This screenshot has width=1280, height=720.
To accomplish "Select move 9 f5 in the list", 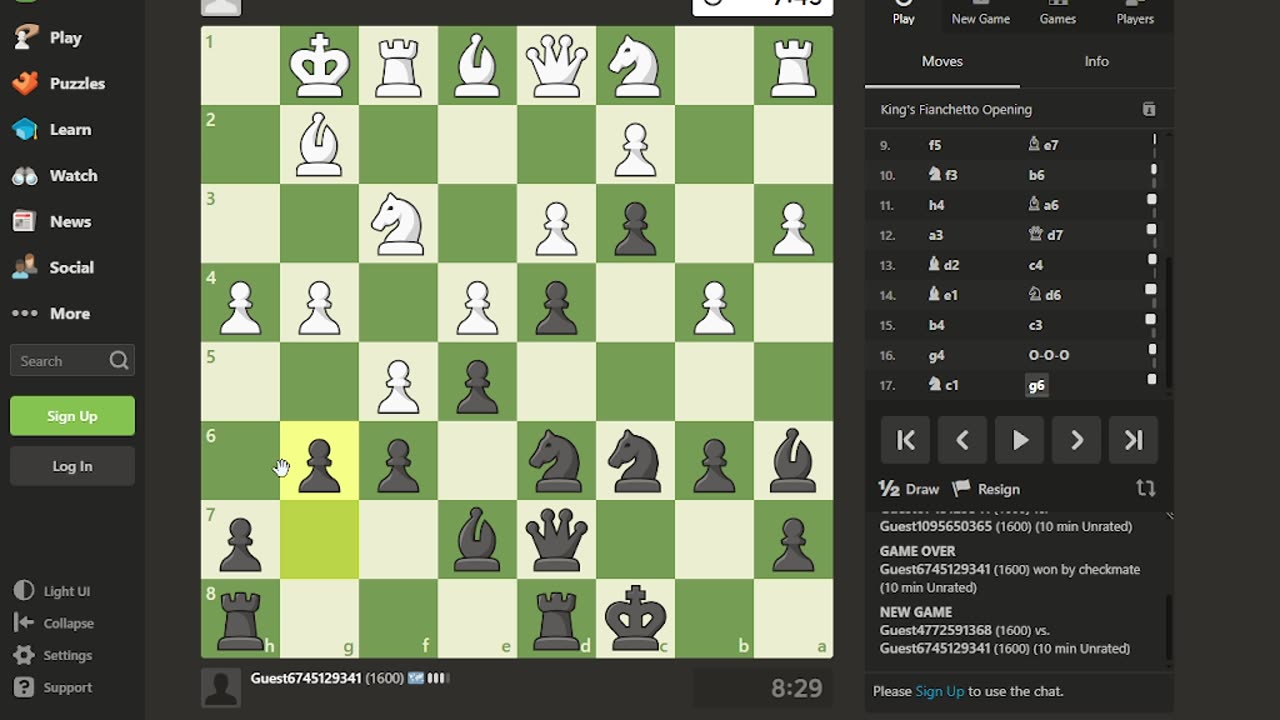I will tap(935, 145).
